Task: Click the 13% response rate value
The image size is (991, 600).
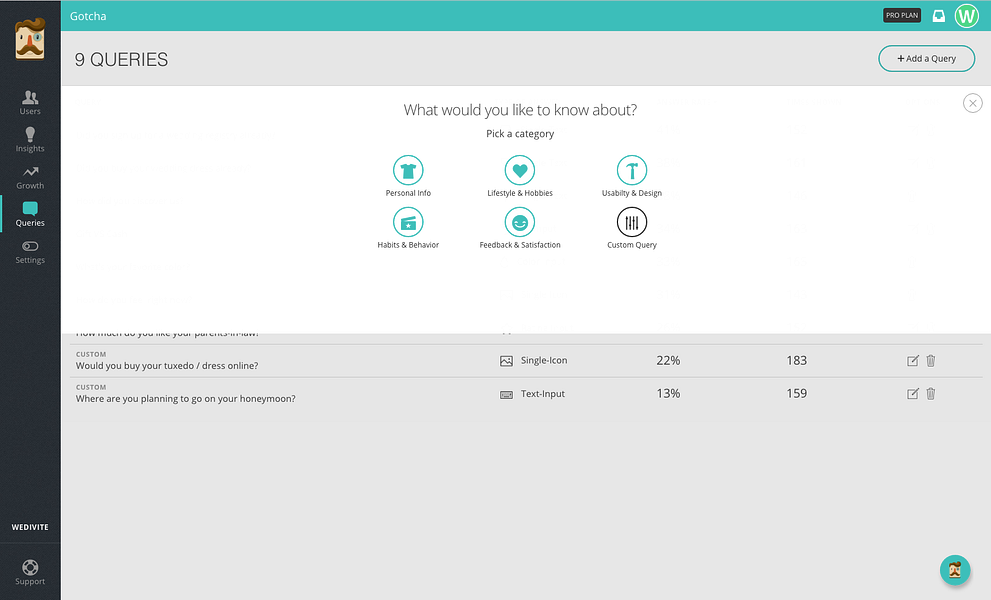Action: 668,393
